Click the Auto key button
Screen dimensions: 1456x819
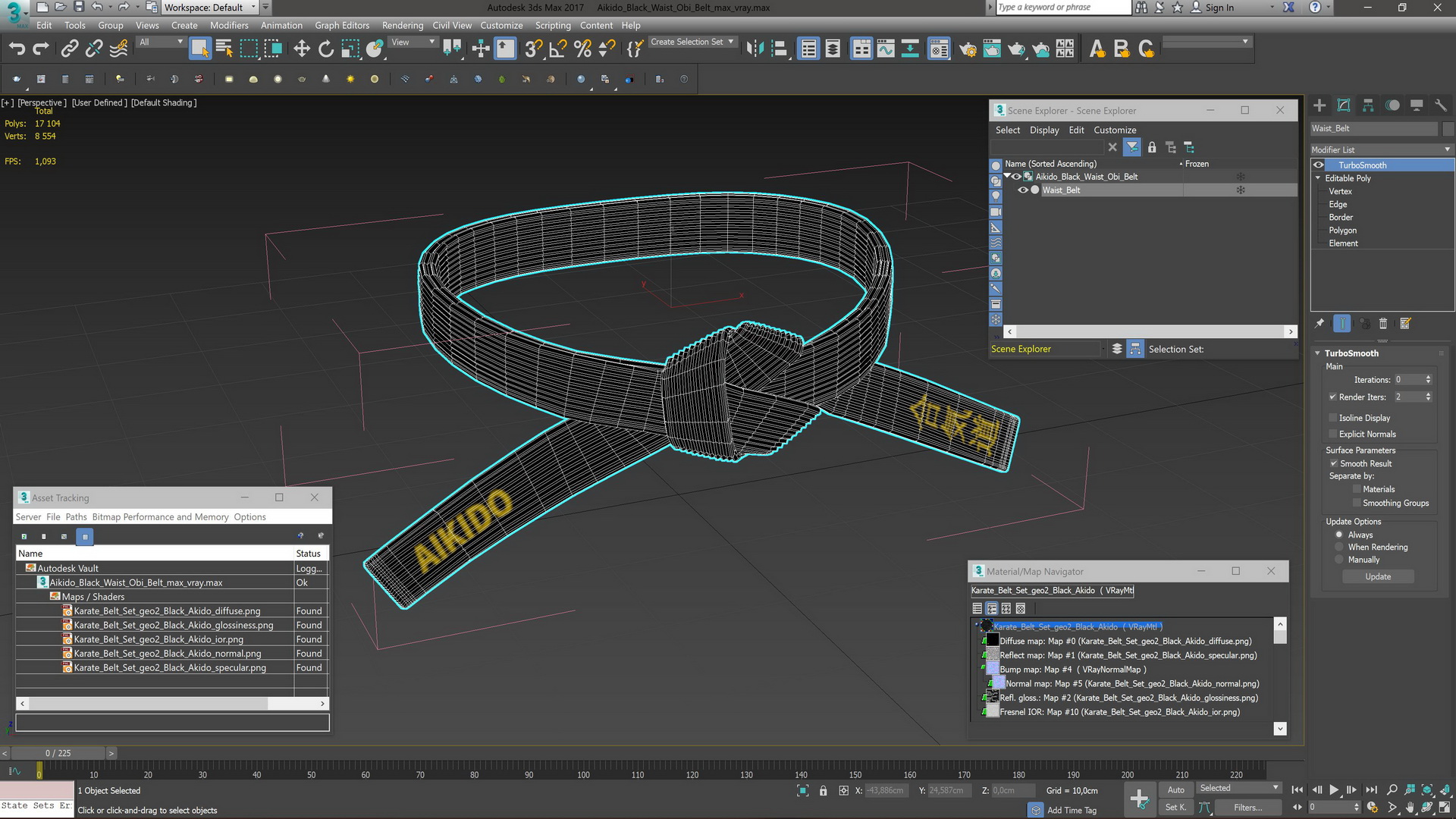coord(1175,790)
